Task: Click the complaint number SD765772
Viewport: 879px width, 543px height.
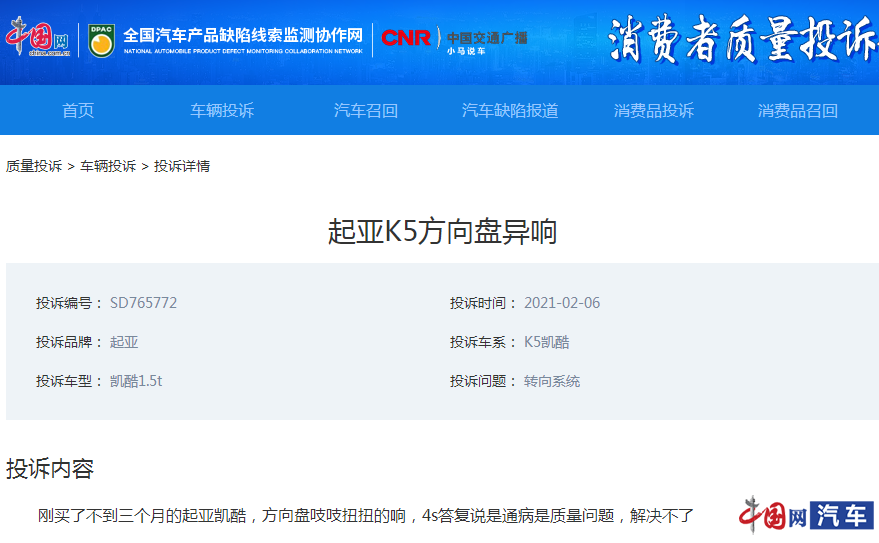Action: tap(143, 303)
